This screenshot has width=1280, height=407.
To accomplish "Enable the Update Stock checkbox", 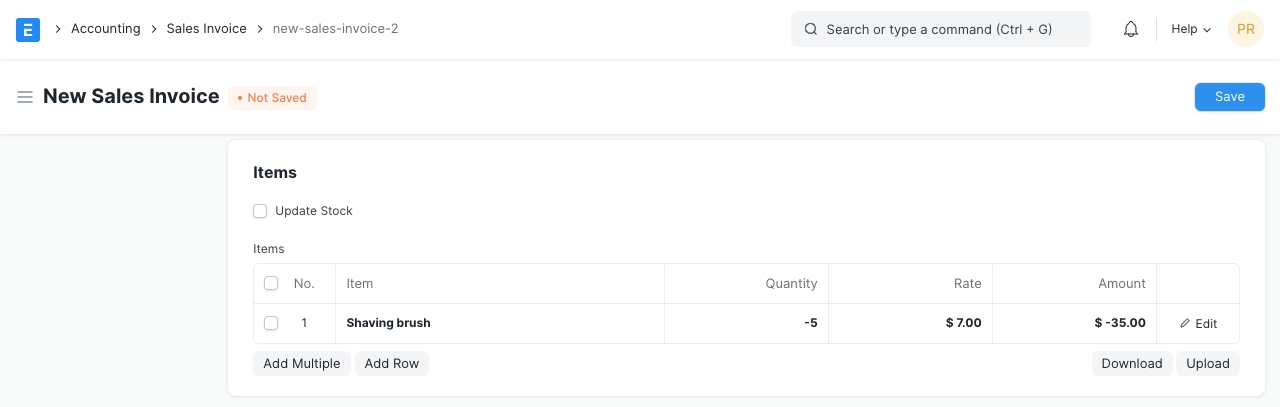I will click(260, 211).
